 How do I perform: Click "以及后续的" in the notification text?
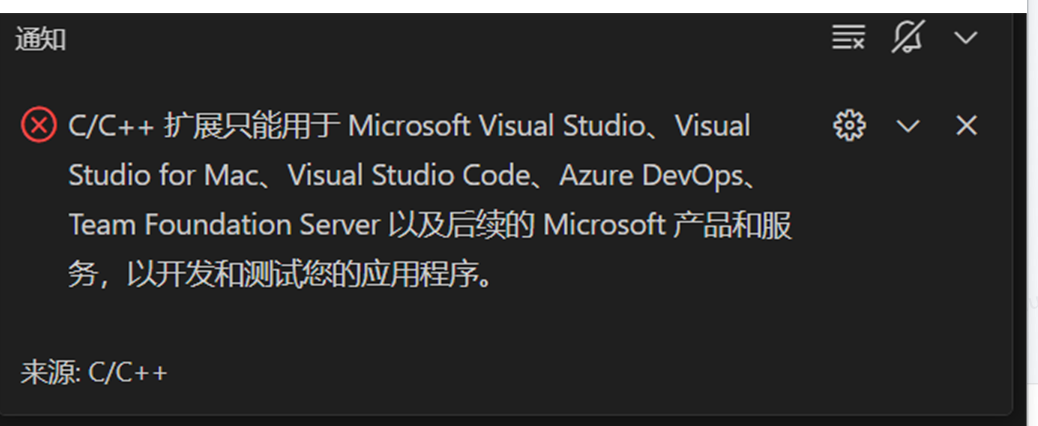click(x=461, y=225)
